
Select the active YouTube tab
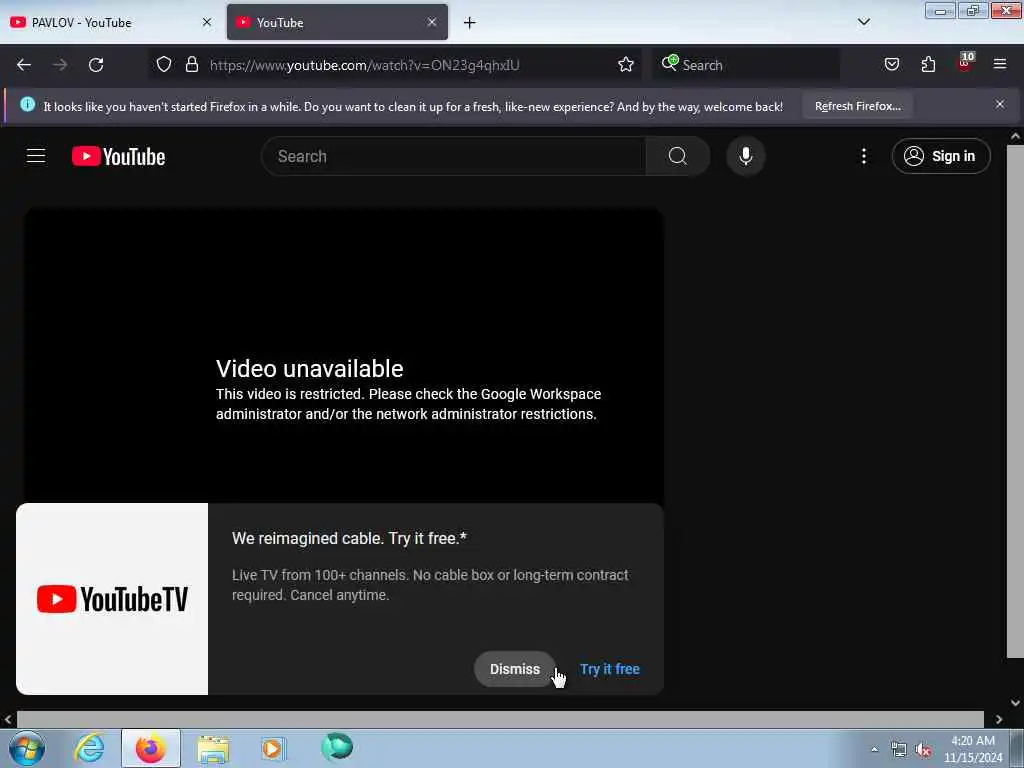(337, 22)
